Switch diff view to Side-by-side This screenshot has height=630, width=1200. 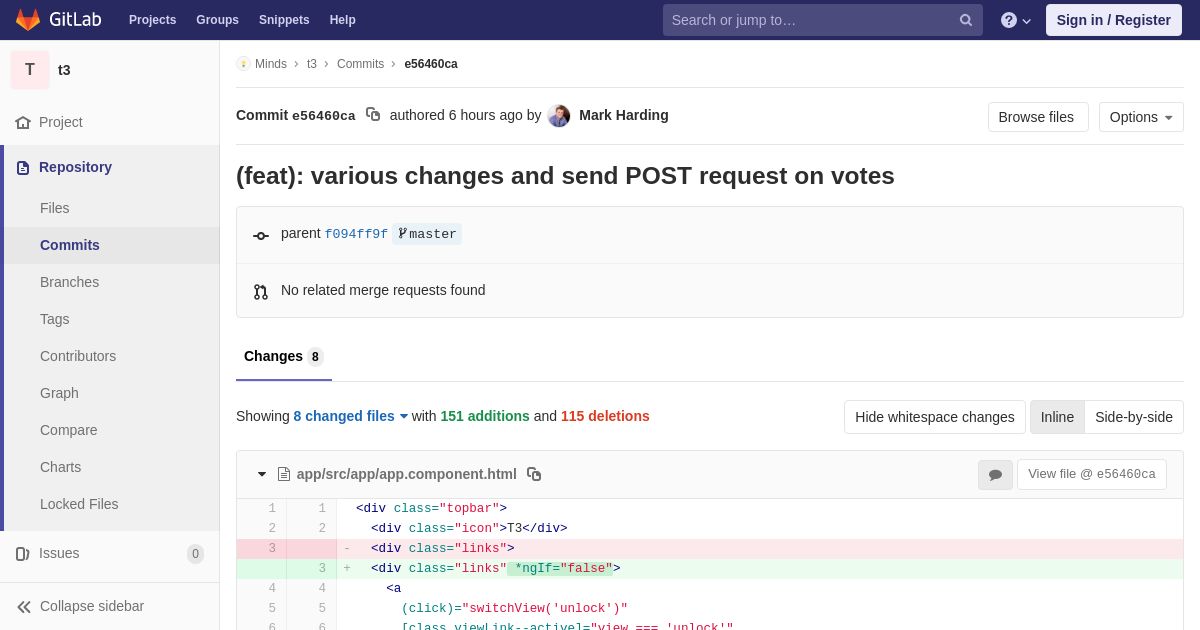pos(1134,417)
